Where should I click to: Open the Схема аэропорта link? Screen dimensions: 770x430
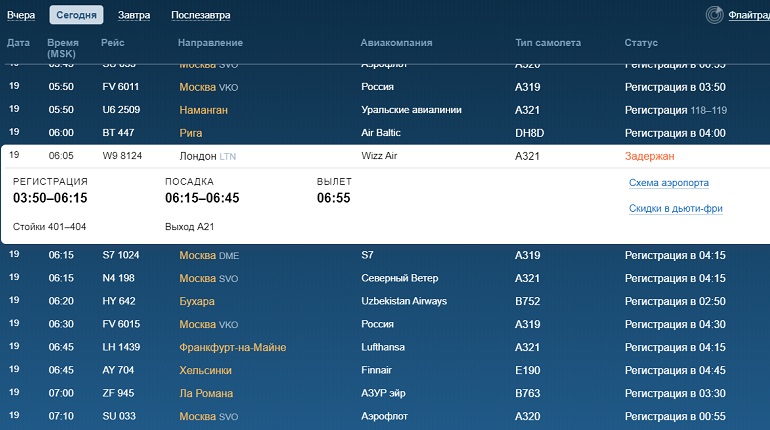[x=669, y=183]
